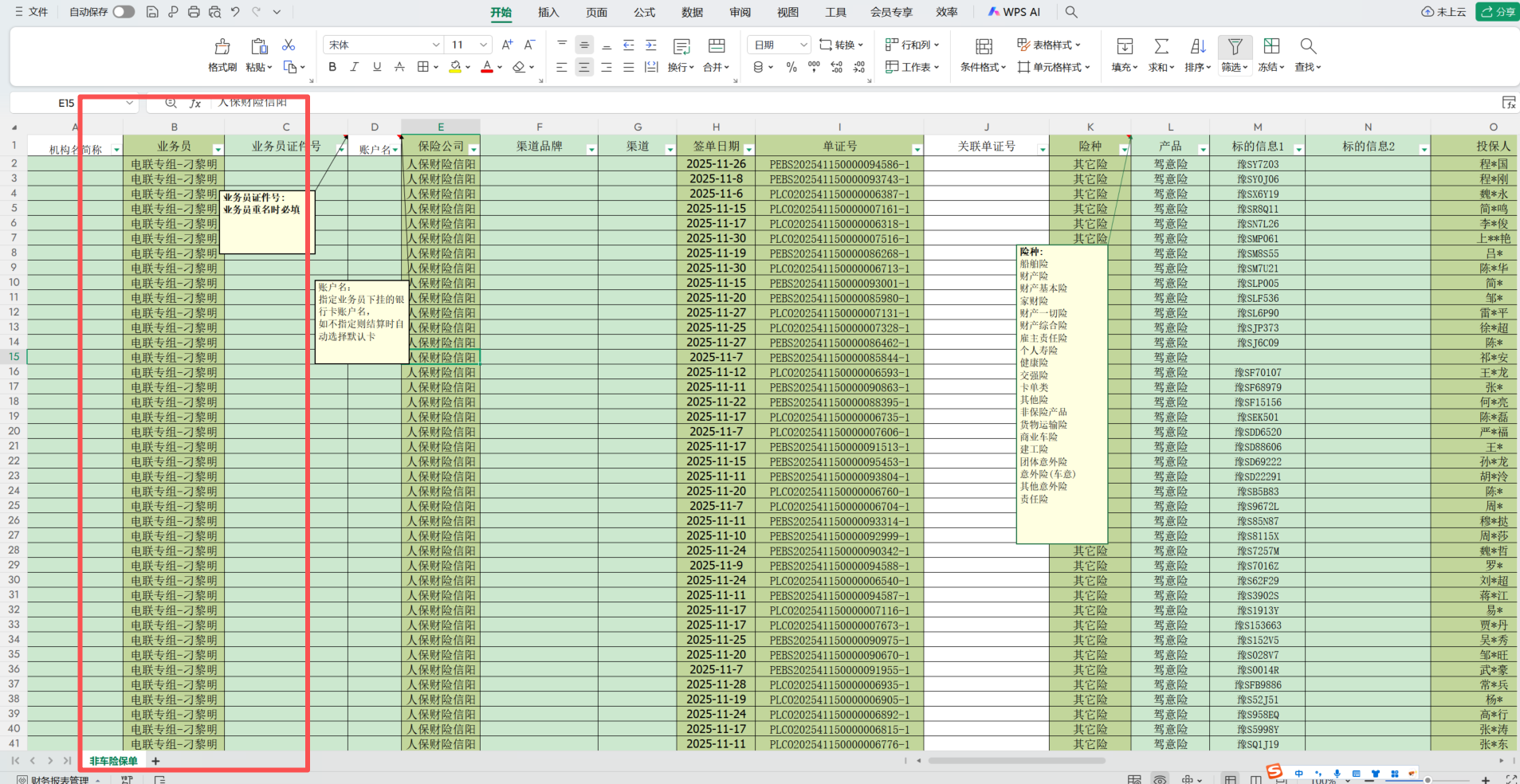The width and height of the screenshot is (1520, 784).
Task: Click the cut scissors icon
Action: (289, 45)
